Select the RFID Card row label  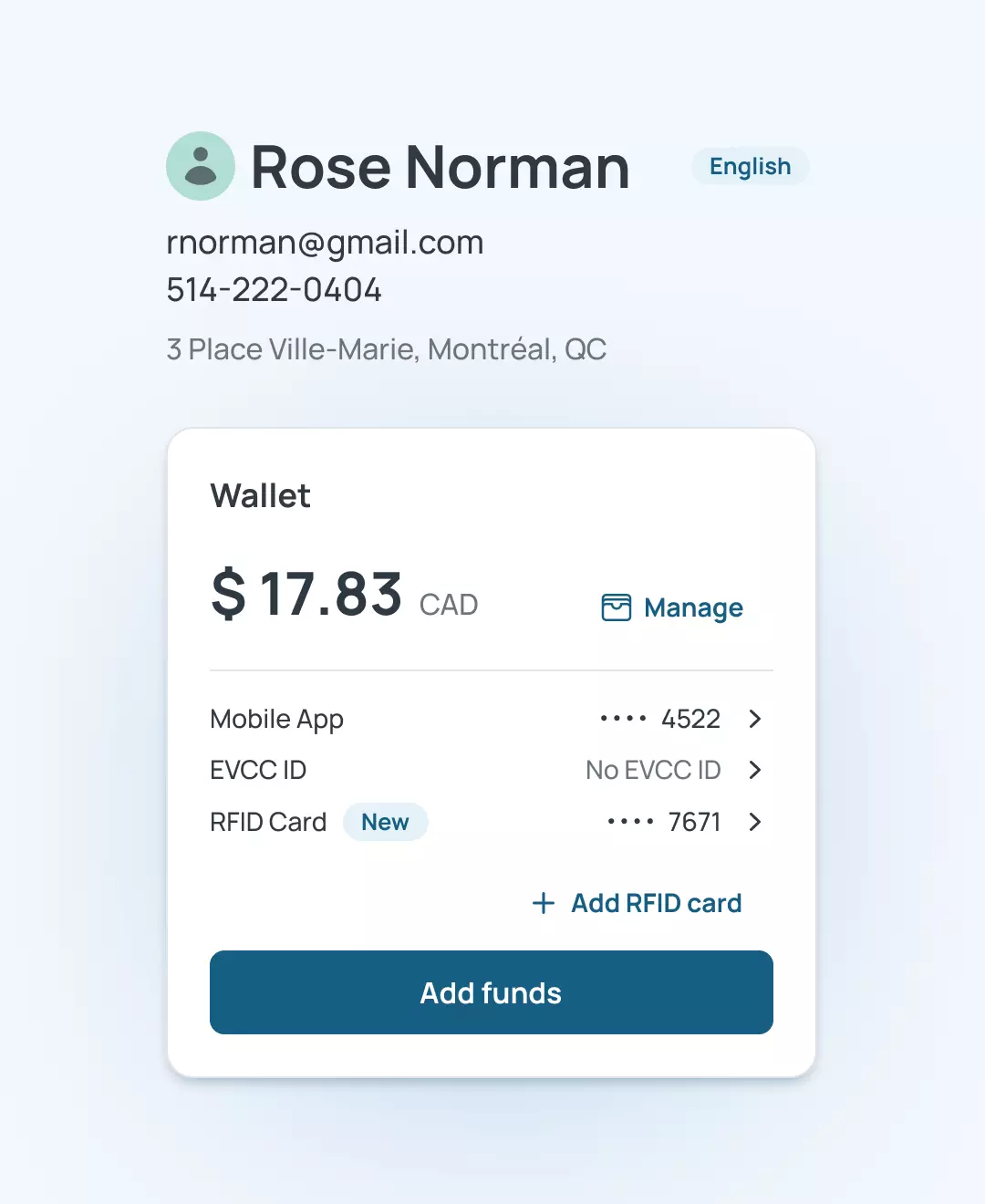pyautogui.click(x=268, y=822)
